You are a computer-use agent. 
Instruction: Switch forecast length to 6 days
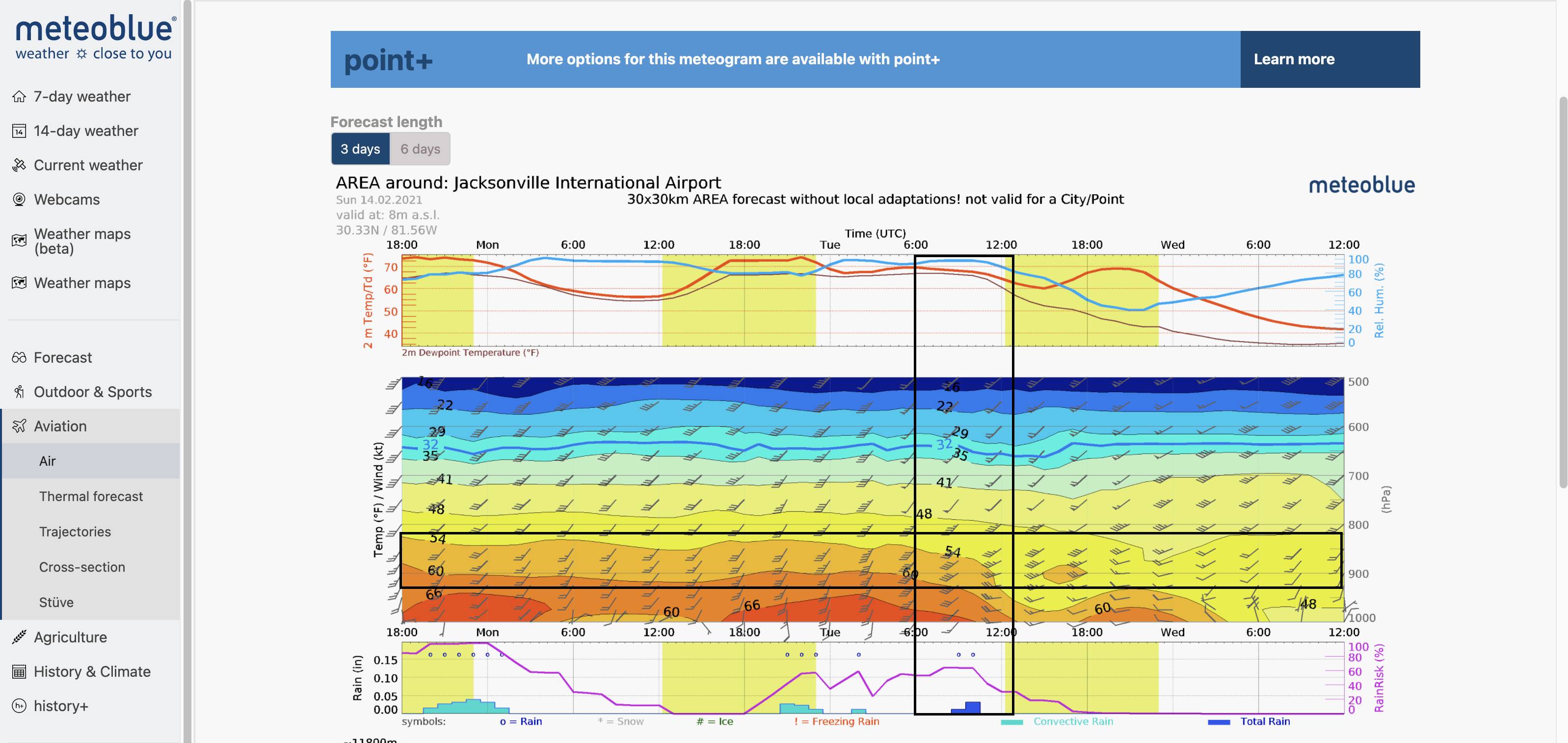[x=420, y=149]
